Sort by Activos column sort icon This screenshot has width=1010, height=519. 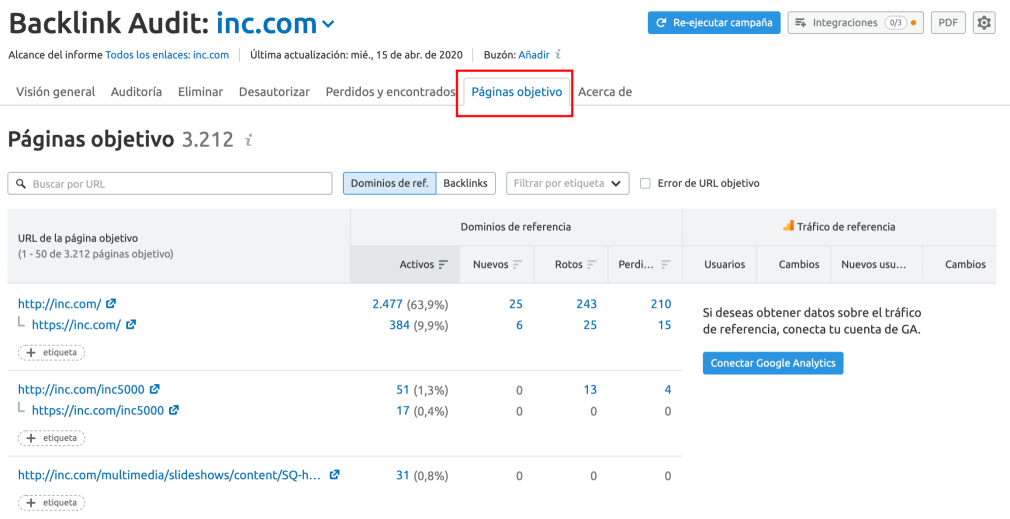tap(443, 264)
